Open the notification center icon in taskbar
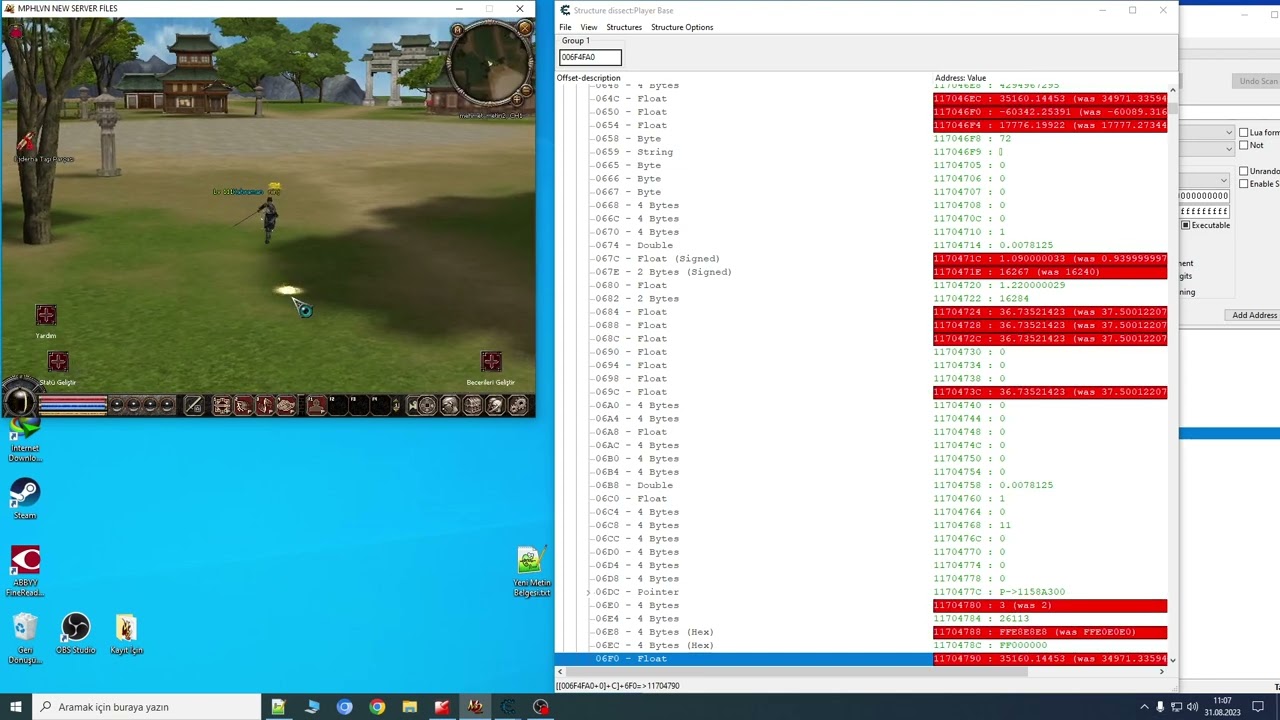The width and height of the screenshot is (1280, 720). [x=1258, y=707]
